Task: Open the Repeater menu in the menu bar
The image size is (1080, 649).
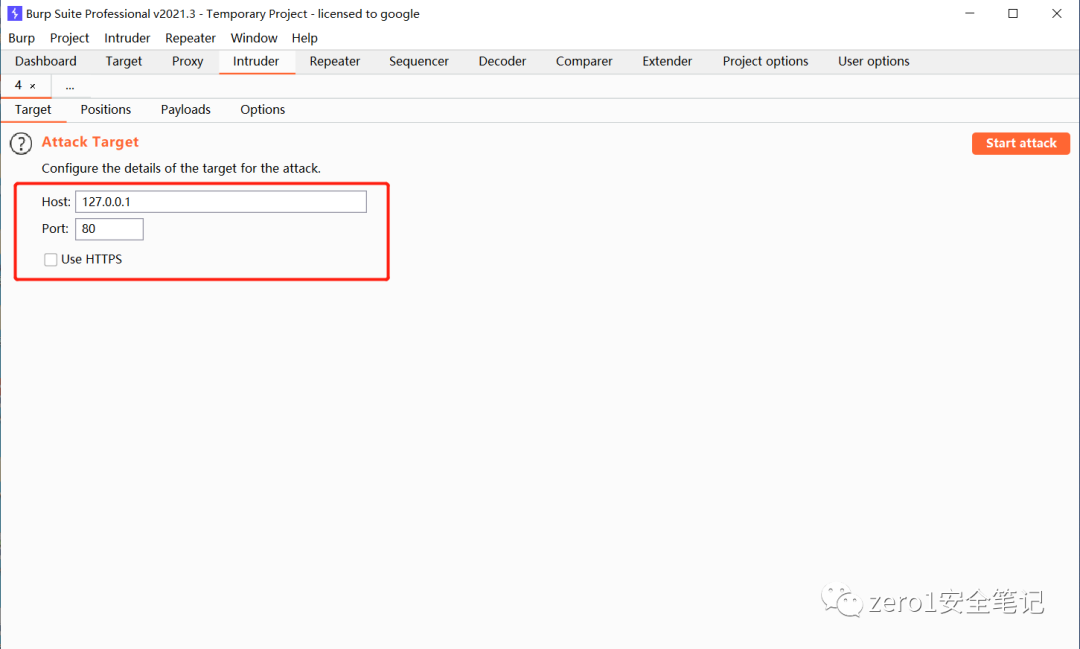Action: coord(190,38)
